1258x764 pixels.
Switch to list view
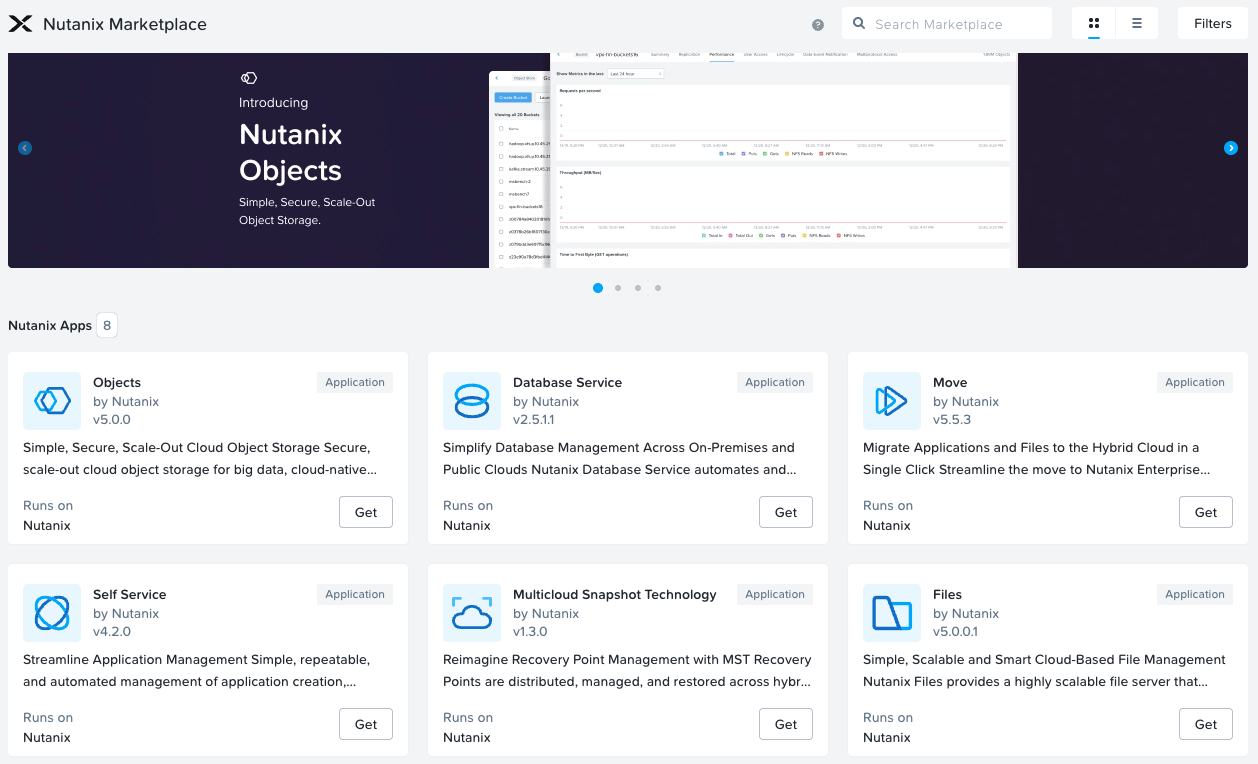click(1137, 23)
